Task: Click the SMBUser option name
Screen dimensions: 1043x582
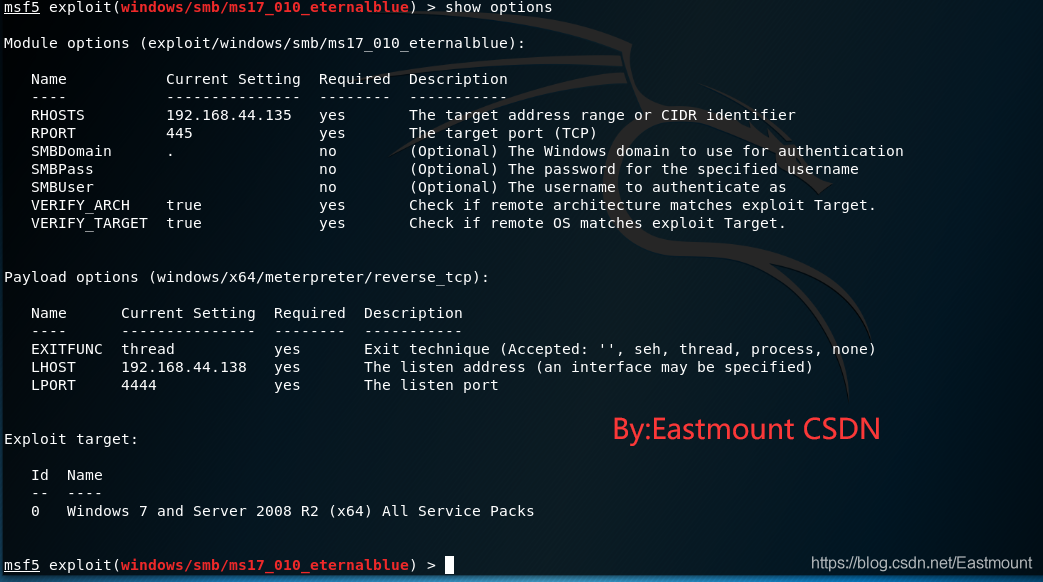Action: pos(62,187)
